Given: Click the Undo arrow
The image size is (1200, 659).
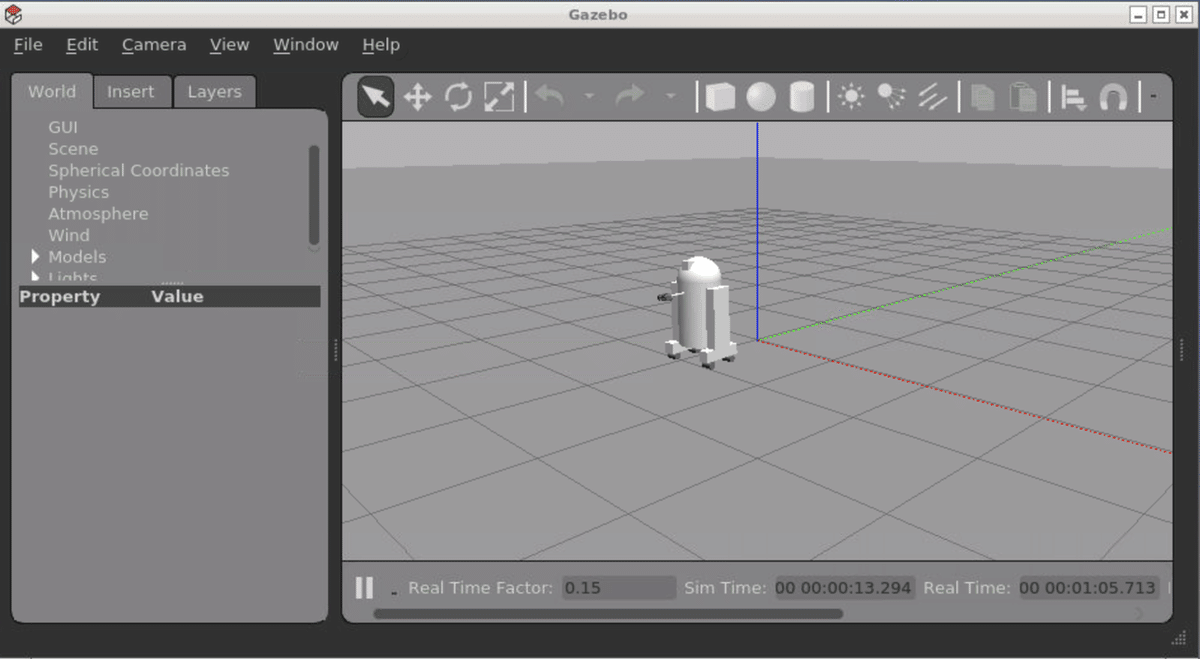Looking at the screenshot, I should [550, 96].
